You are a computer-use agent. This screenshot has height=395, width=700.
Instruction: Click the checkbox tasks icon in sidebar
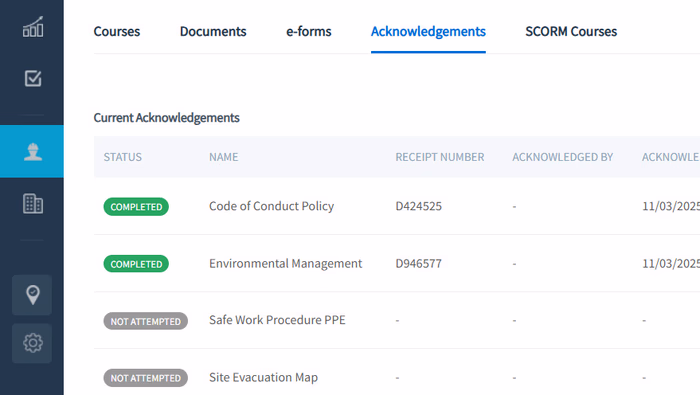[33, 79]
